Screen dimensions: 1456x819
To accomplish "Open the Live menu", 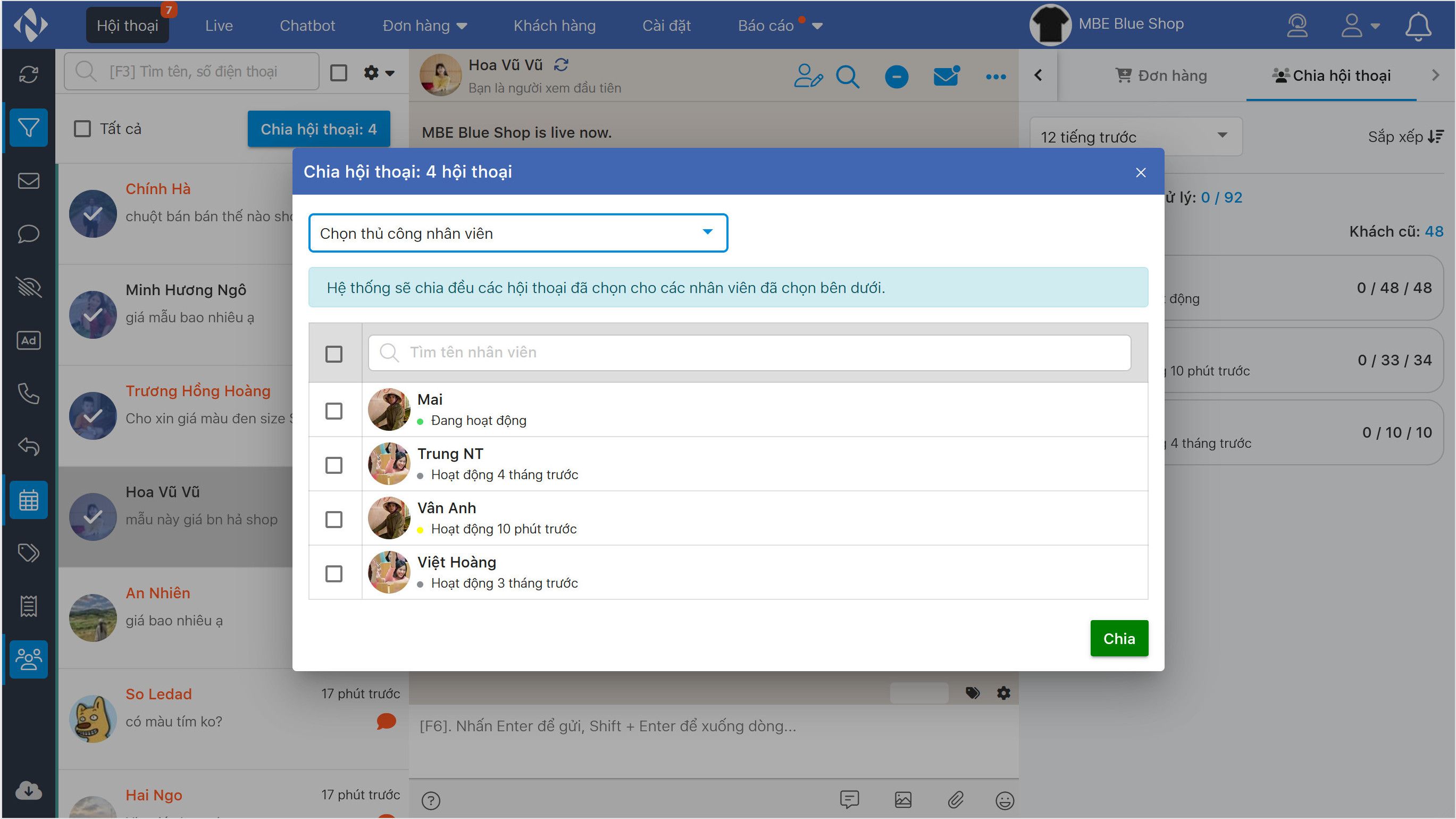I will (219, 26).
